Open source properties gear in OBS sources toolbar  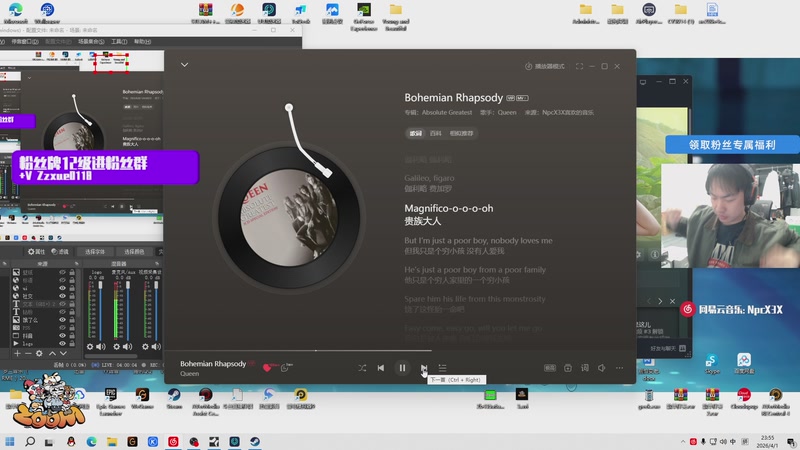pos(39,353)
